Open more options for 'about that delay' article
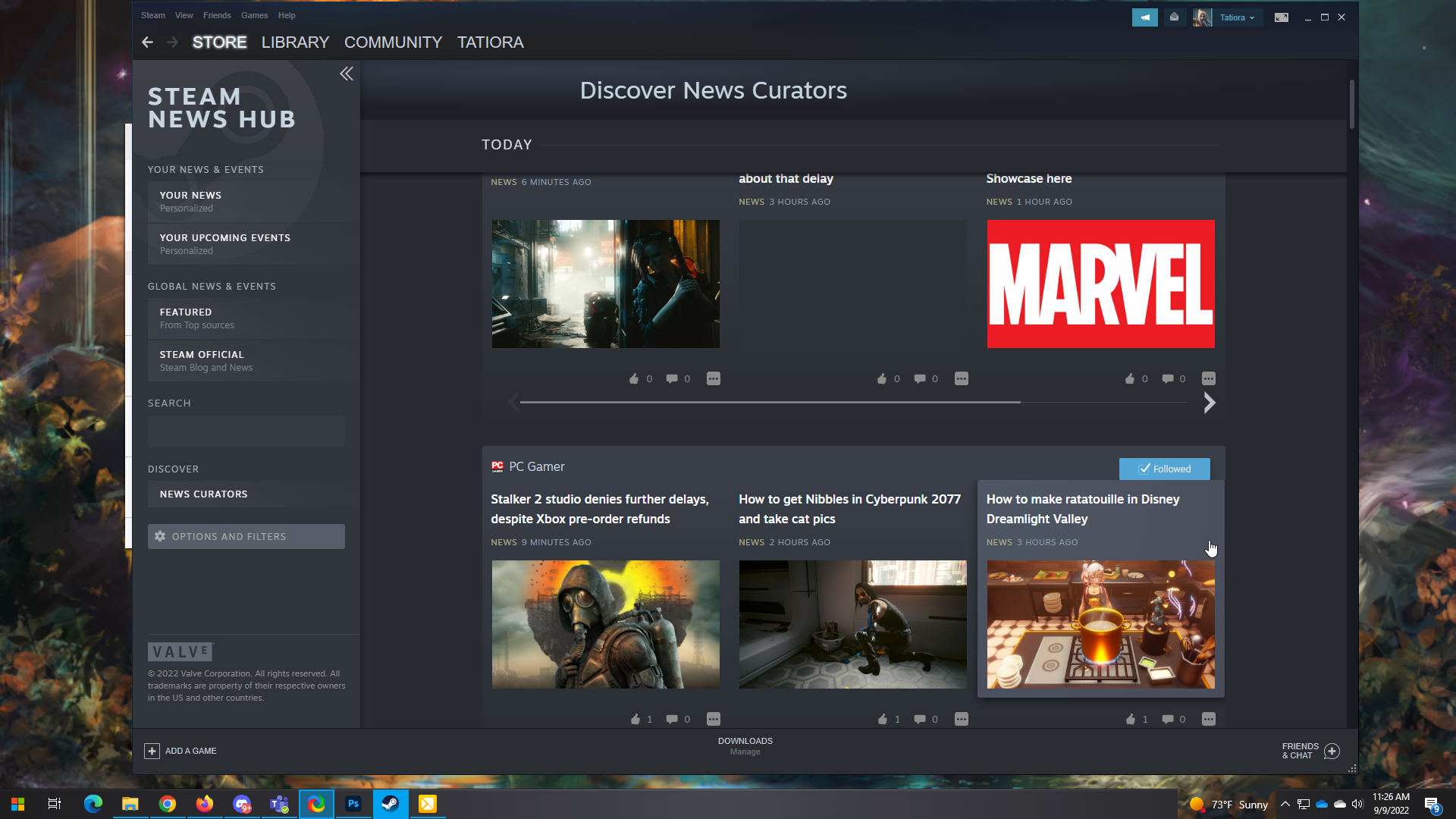Viewport: 1456px width, 819px height. tap(962, 378)
